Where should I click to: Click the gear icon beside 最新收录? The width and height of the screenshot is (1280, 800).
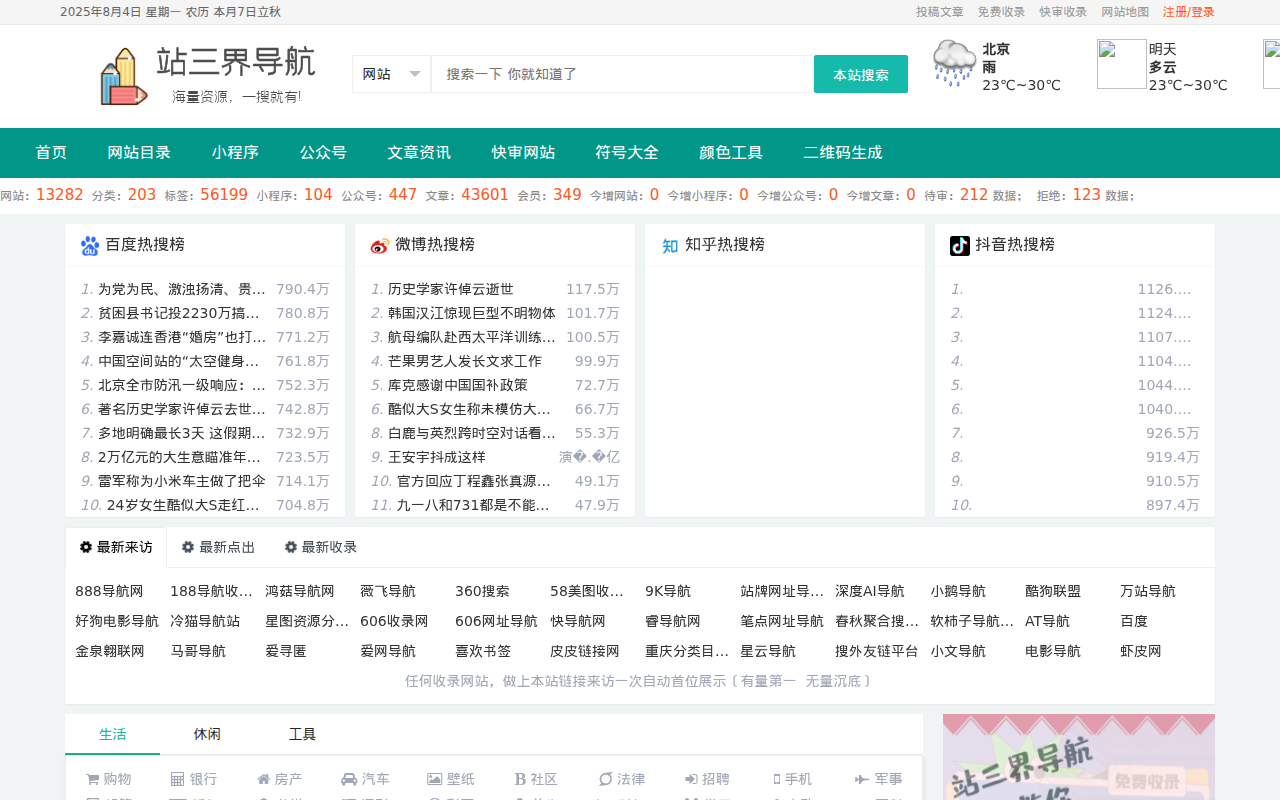pyautogui.click(x=291, y=547)
